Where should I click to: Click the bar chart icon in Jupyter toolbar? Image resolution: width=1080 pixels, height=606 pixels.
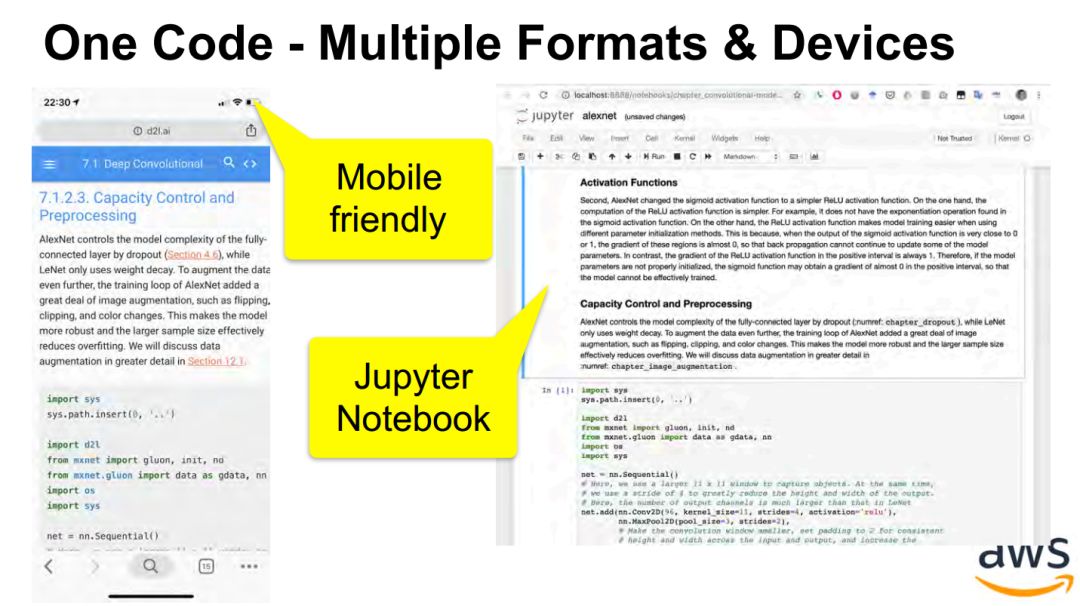pyautogui.click(x=815, y=156)
